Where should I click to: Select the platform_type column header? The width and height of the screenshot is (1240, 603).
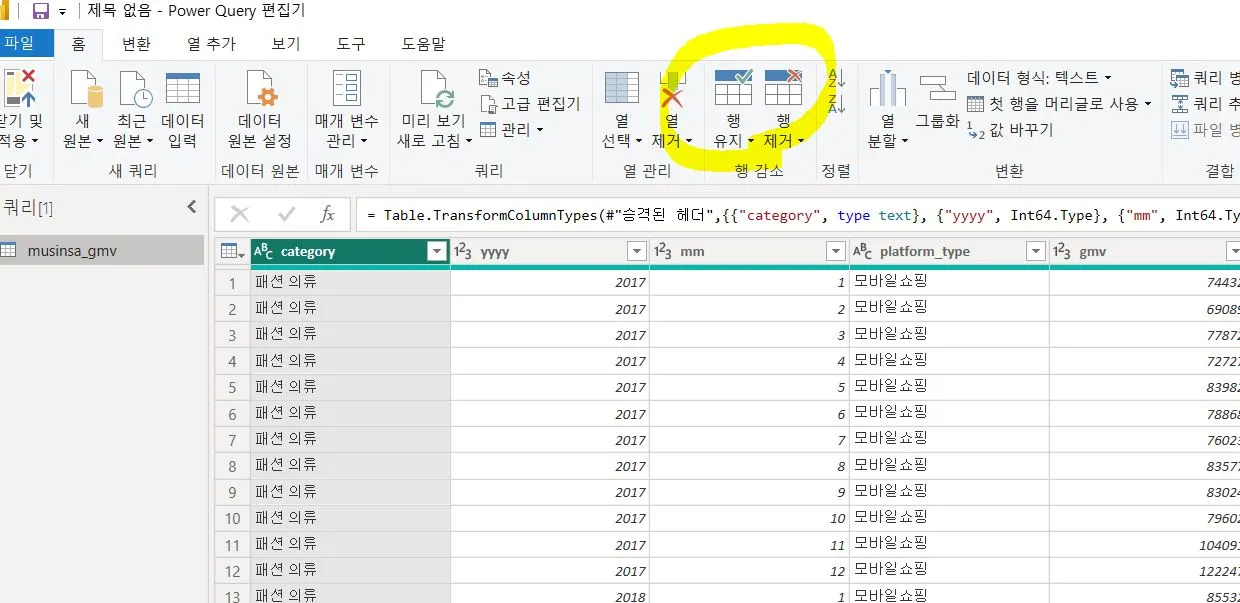949,252
